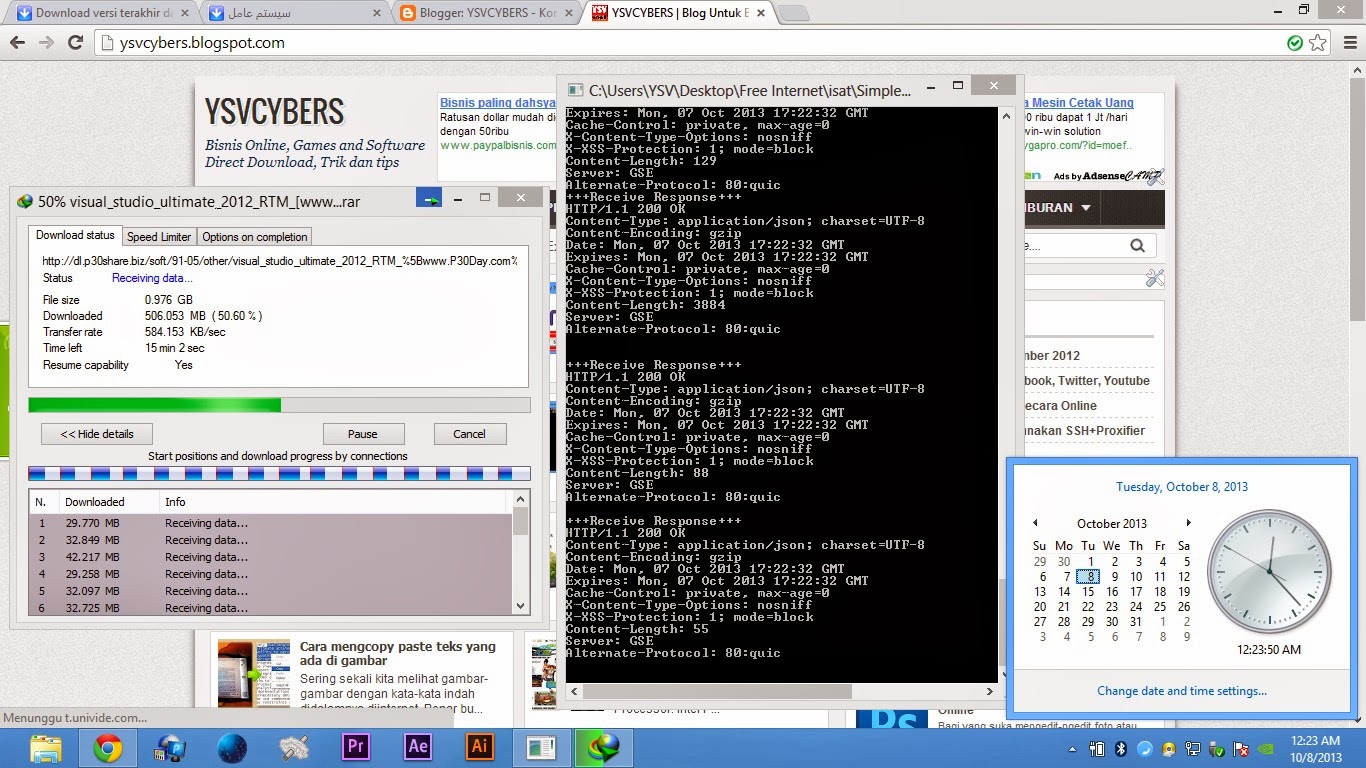Open the BURAN navigation dropdown arrow
The width and height of the screenshot is (1366, 768).
coord(1086,208)
